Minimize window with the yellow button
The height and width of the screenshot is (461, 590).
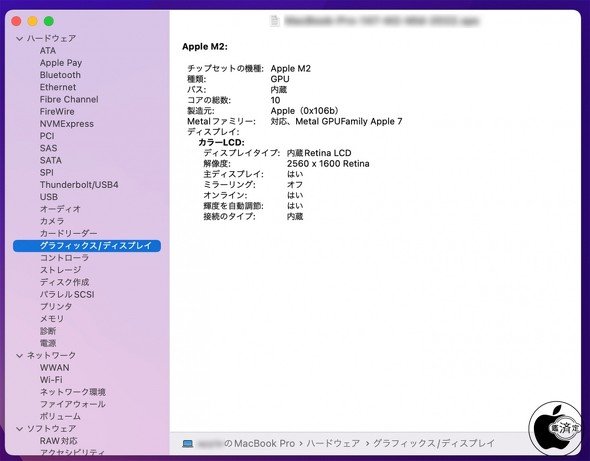click(x=33, y=21)
